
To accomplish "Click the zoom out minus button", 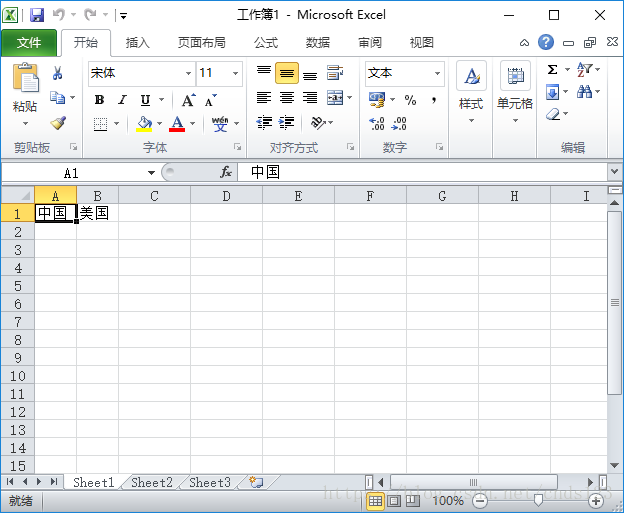I will (x=480, y=501).
